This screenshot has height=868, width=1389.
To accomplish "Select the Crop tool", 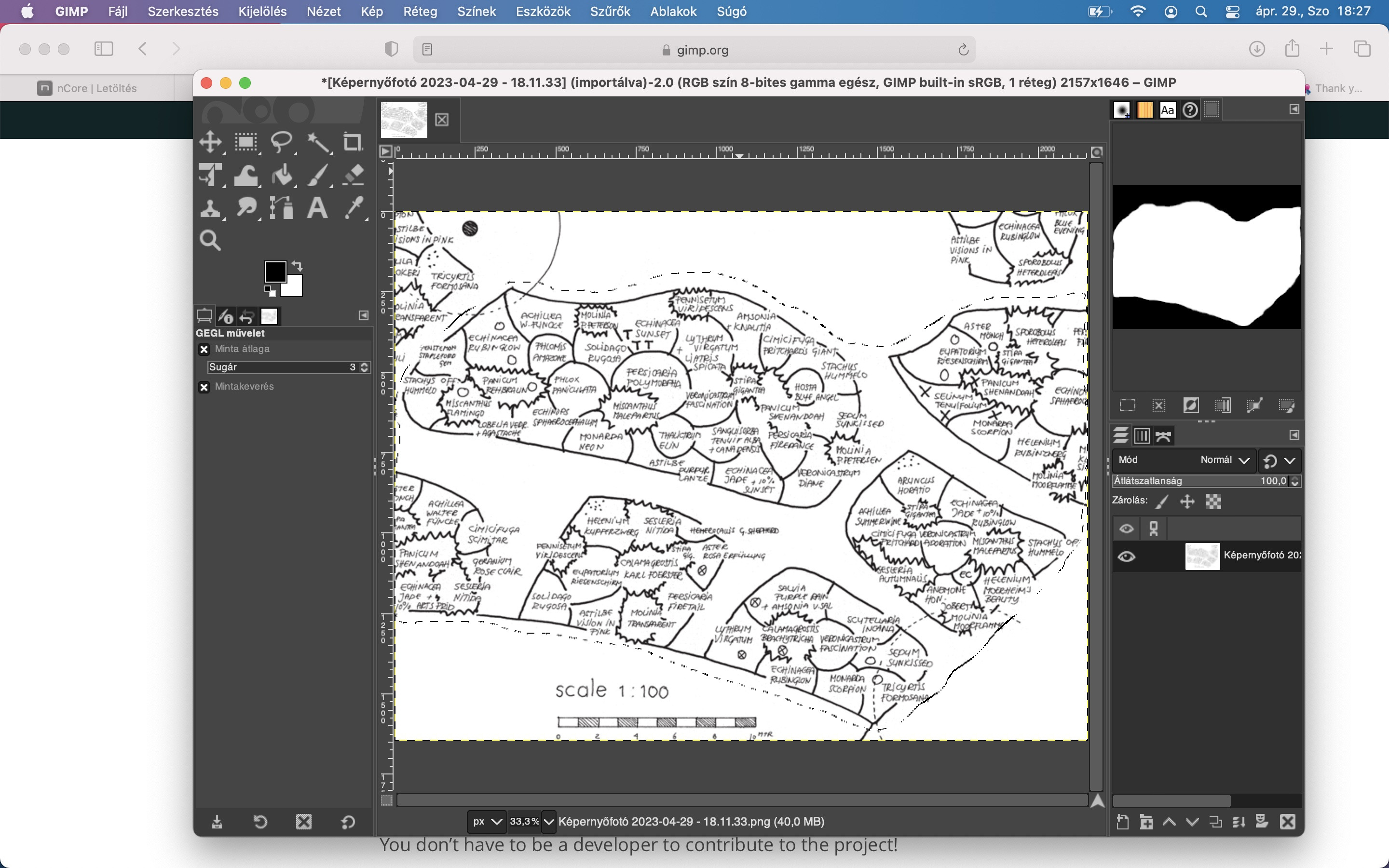I will pyautogui.click(x=353, y=142).
